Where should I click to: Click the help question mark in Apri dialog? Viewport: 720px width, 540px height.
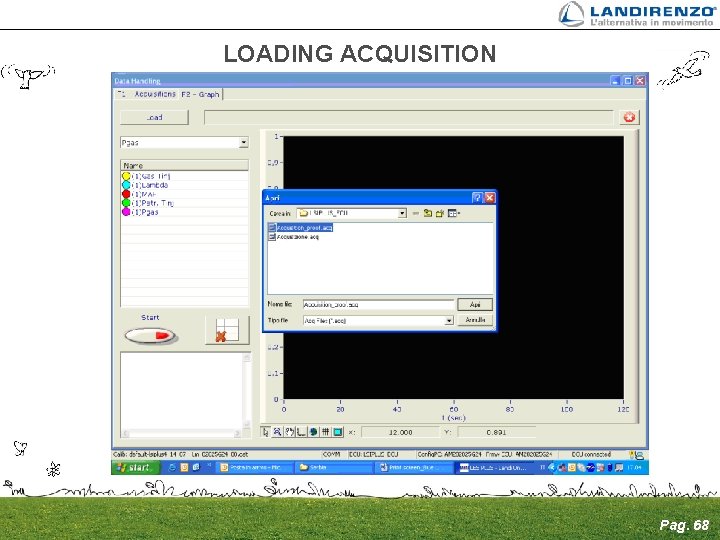477,197
